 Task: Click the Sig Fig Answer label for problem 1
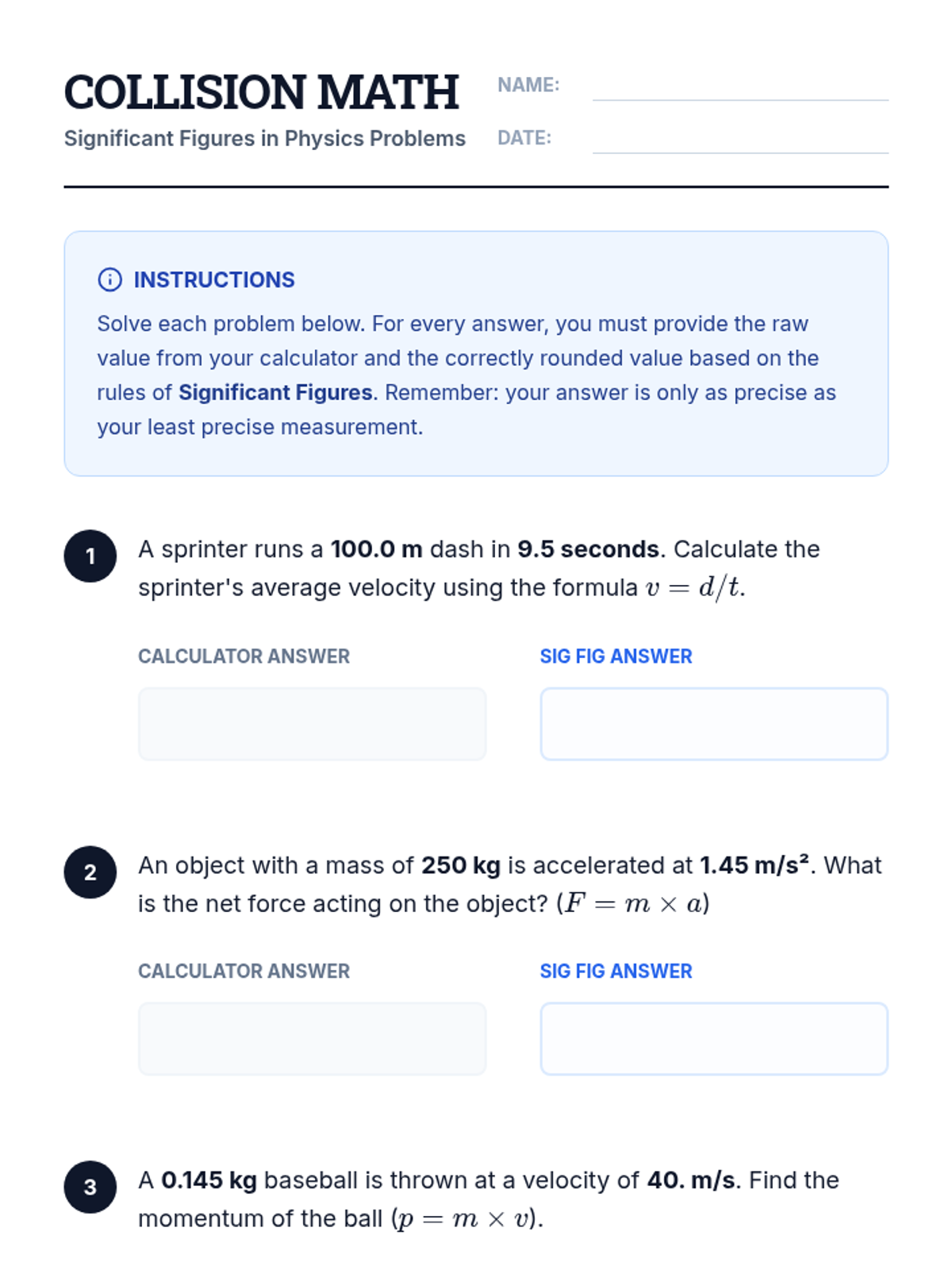616,656
